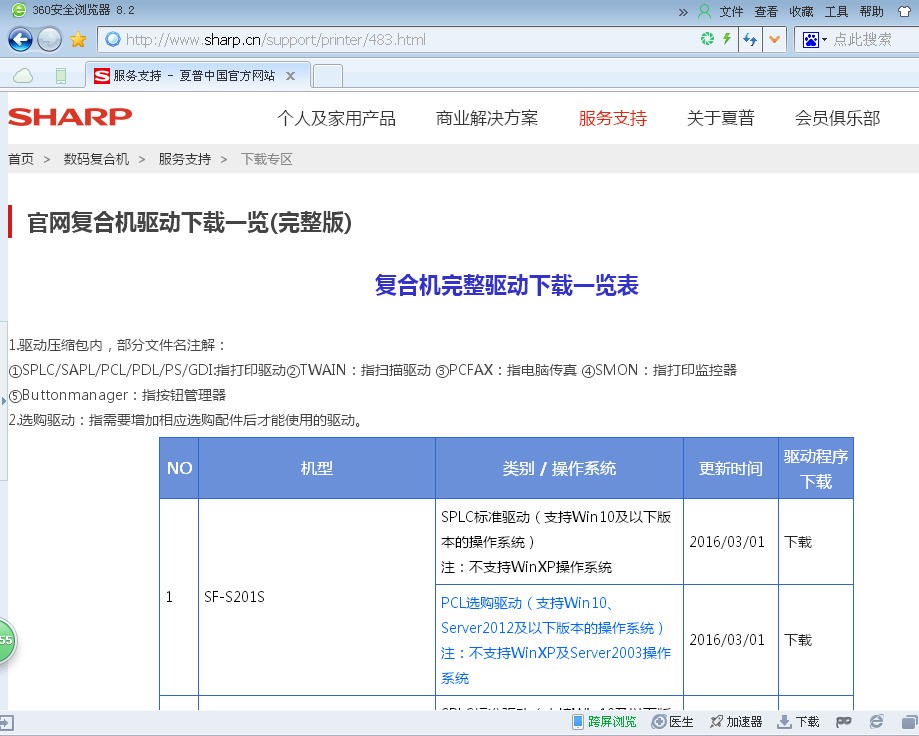Image resolution: width=919 pixels, height=736 pixels.
Task: Click the green 55 floating ball
Action: [x=6, y=640]
